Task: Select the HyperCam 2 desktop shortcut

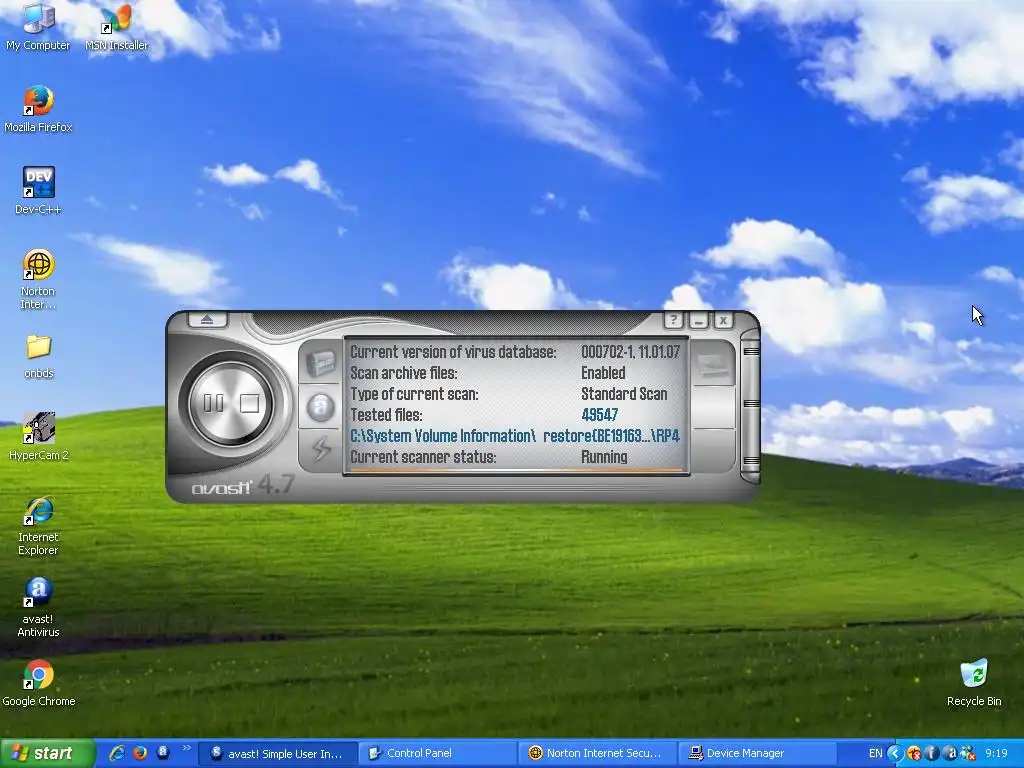Action: point(39,437)
